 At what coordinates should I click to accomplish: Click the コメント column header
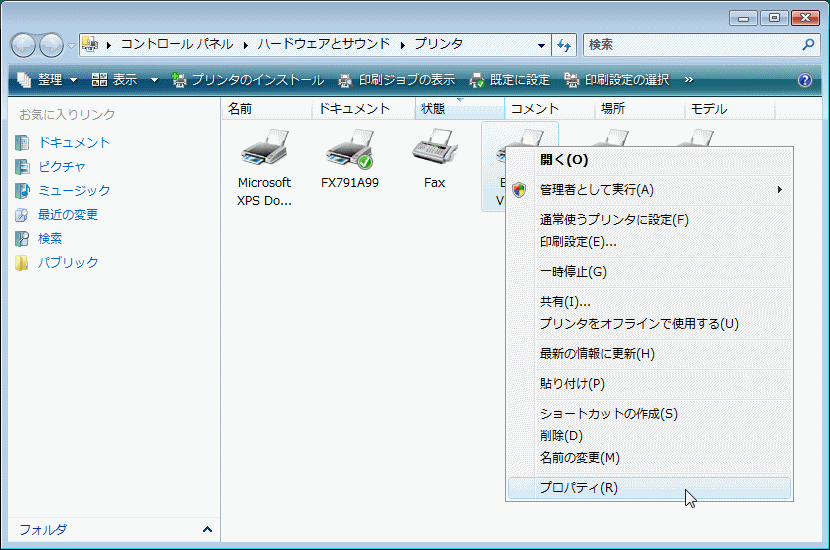549,109
